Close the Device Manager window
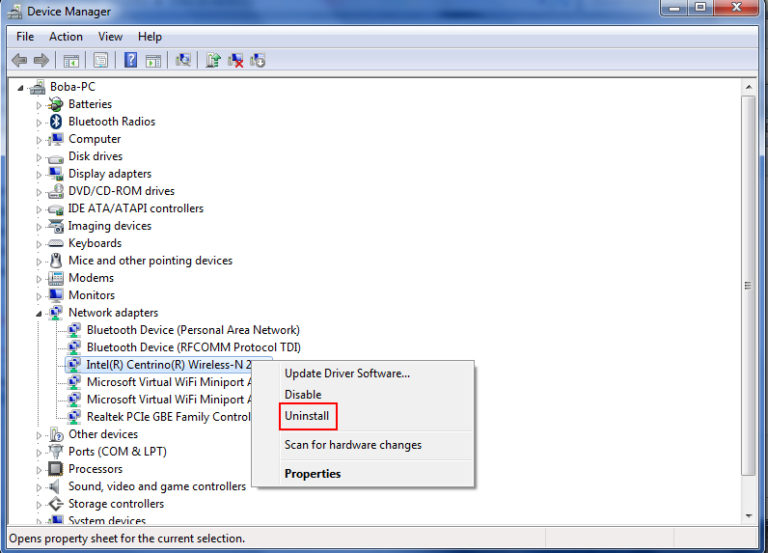The height and width of the screenshot is (553, 768). [736, 7]
